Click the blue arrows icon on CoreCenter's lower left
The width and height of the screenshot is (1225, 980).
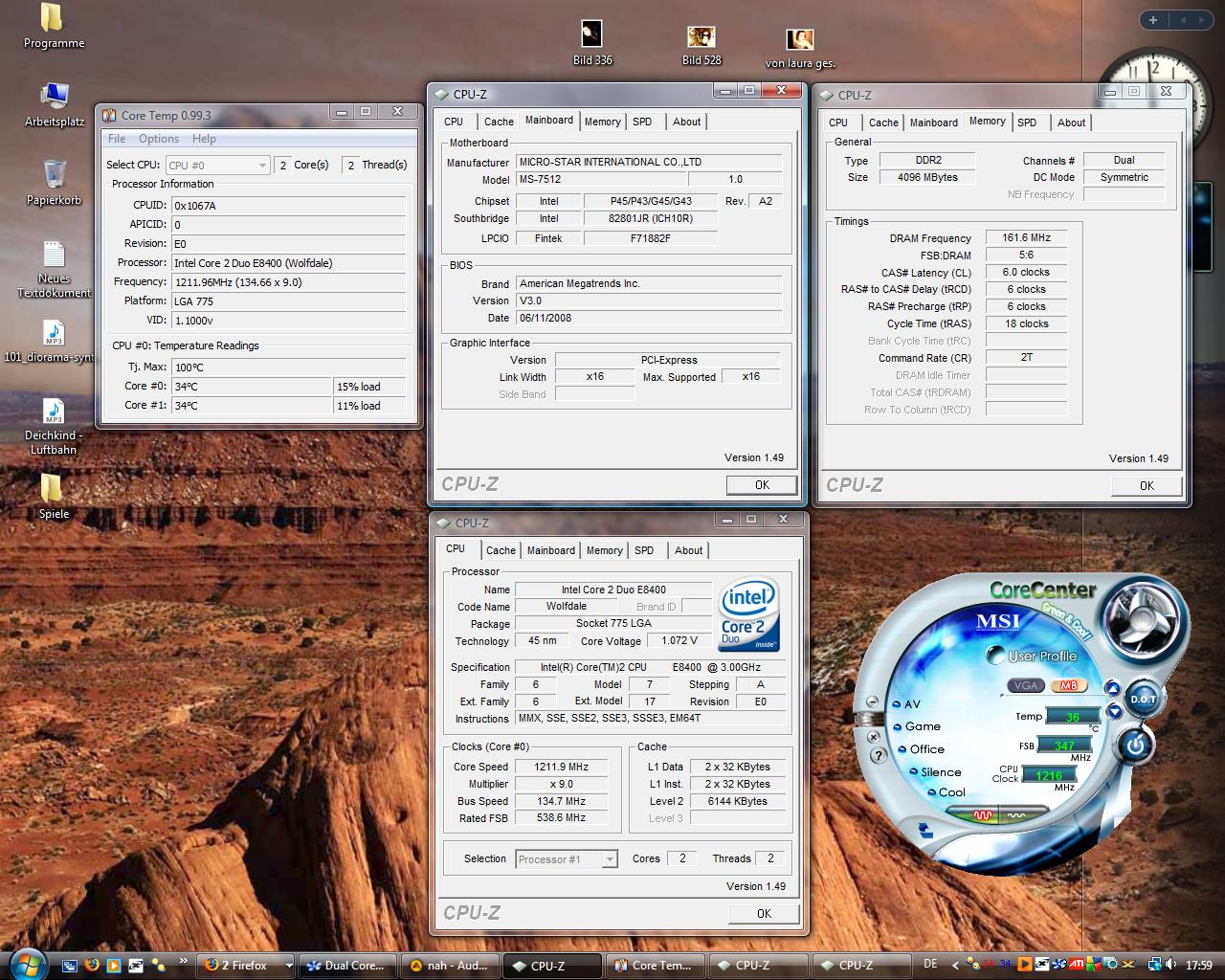click(925, 830)
